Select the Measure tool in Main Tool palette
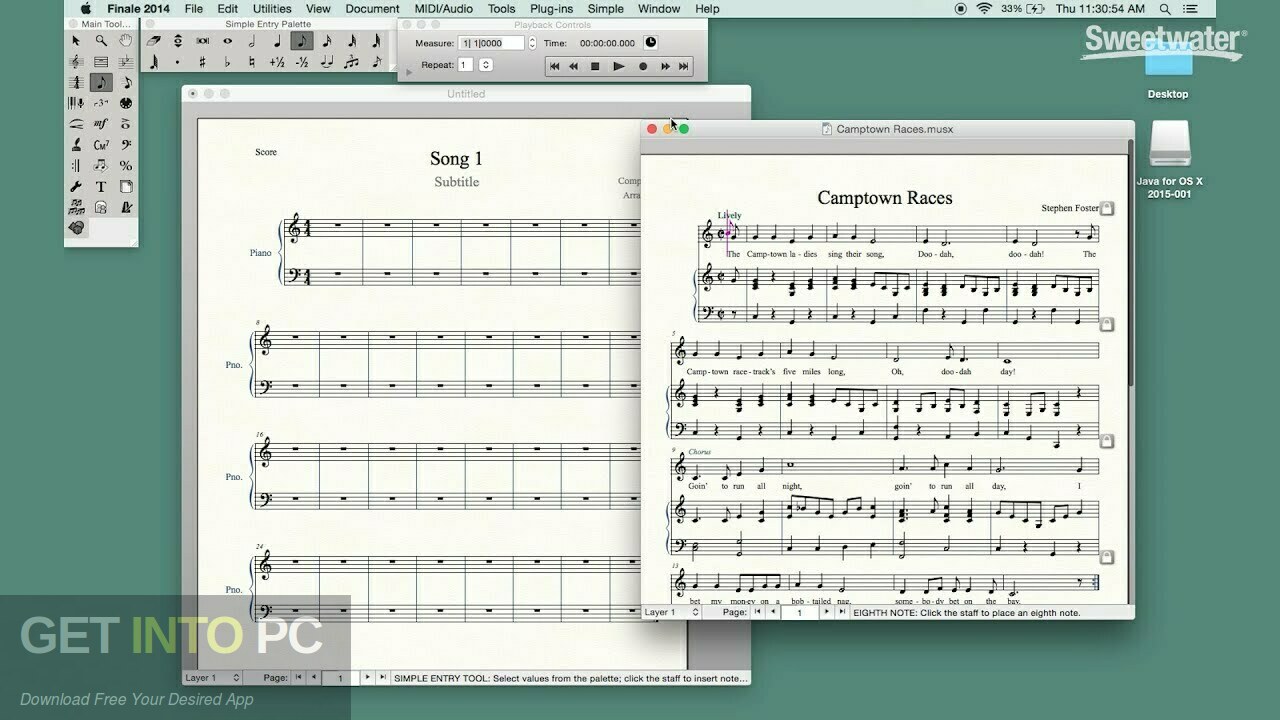The image size is (1280, 720). (x=101, y=62)
